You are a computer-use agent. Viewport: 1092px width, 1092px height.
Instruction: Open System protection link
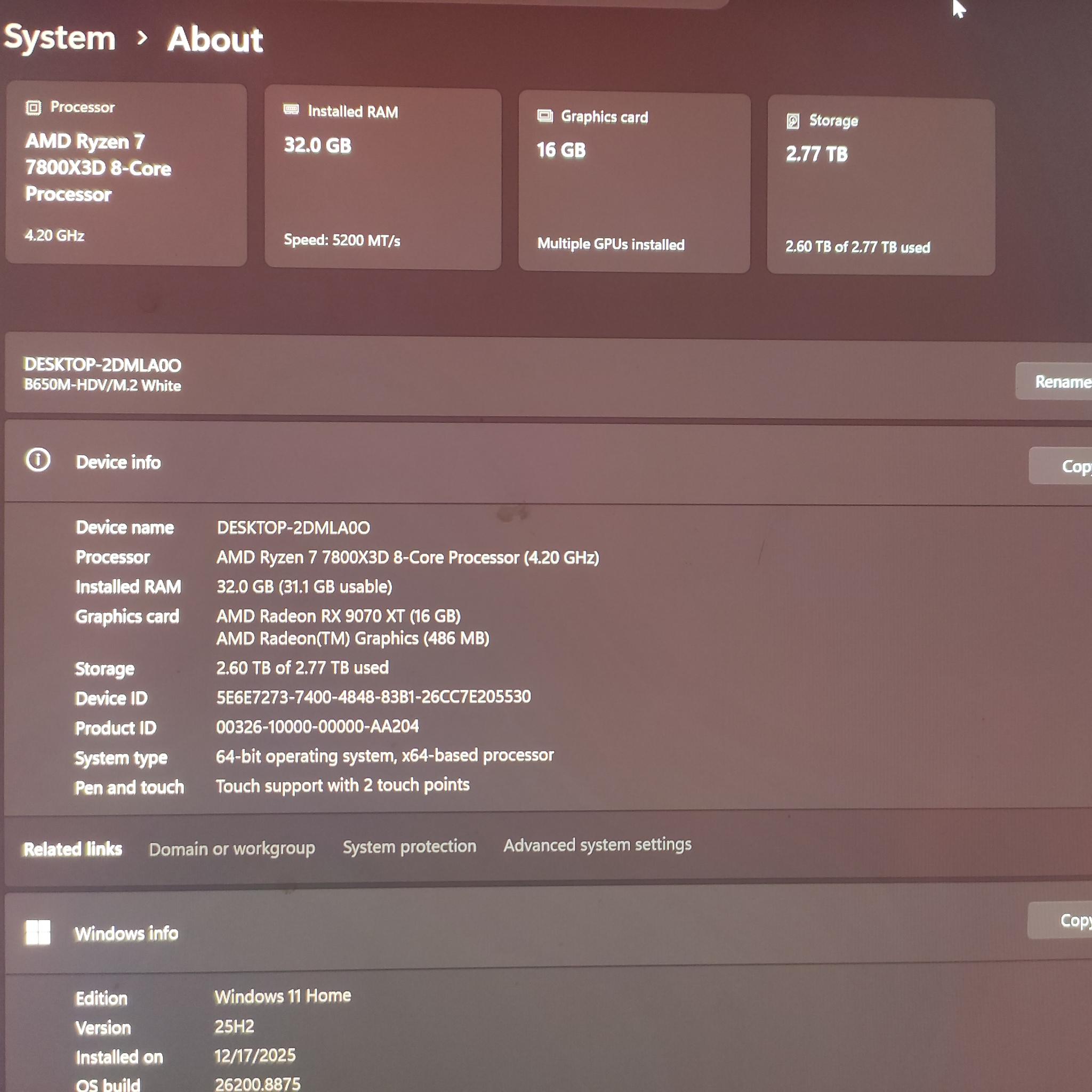tap(410, 846)
